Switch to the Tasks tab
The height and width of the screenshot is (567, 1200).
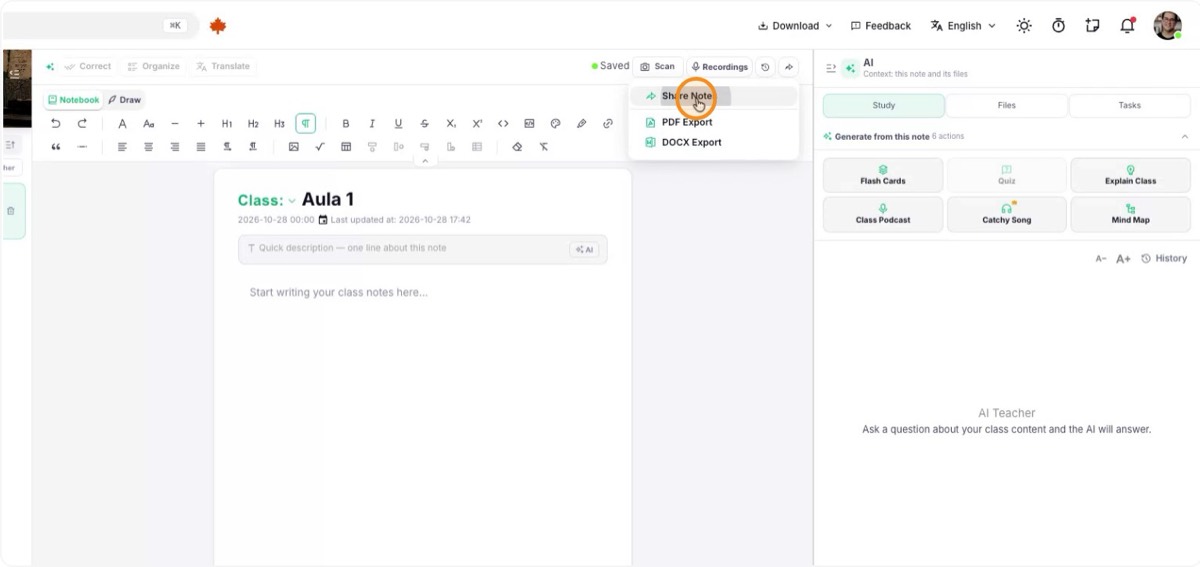pyautogui.click(x=1130, y=105)
